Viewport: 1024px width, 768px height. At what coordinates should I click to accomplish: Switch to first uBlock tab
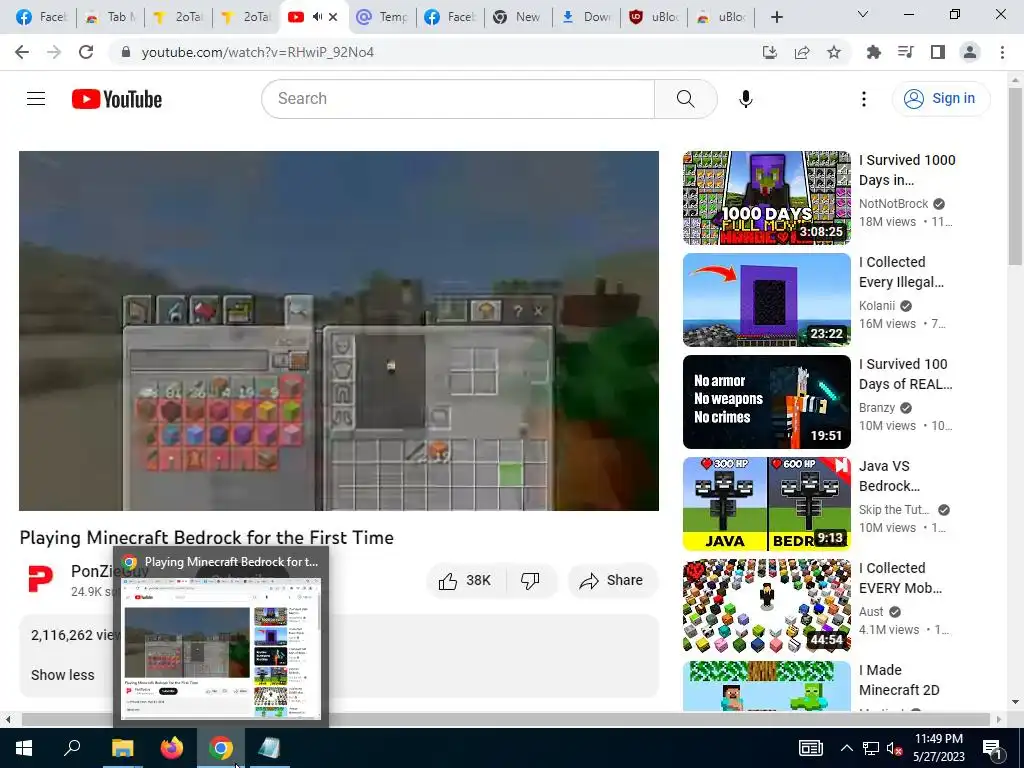[x=654, y=17]
